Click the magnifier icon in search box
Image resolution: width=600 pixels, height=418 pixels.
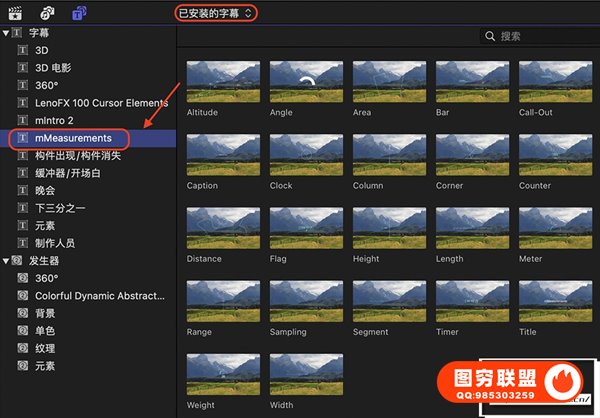[x=490, y=36]
